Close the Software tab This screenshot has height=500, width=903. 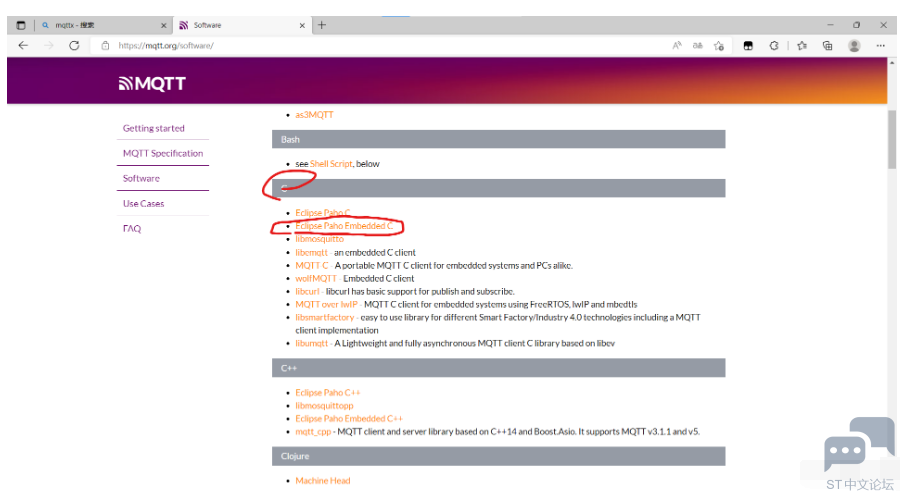tap(302, 25)
